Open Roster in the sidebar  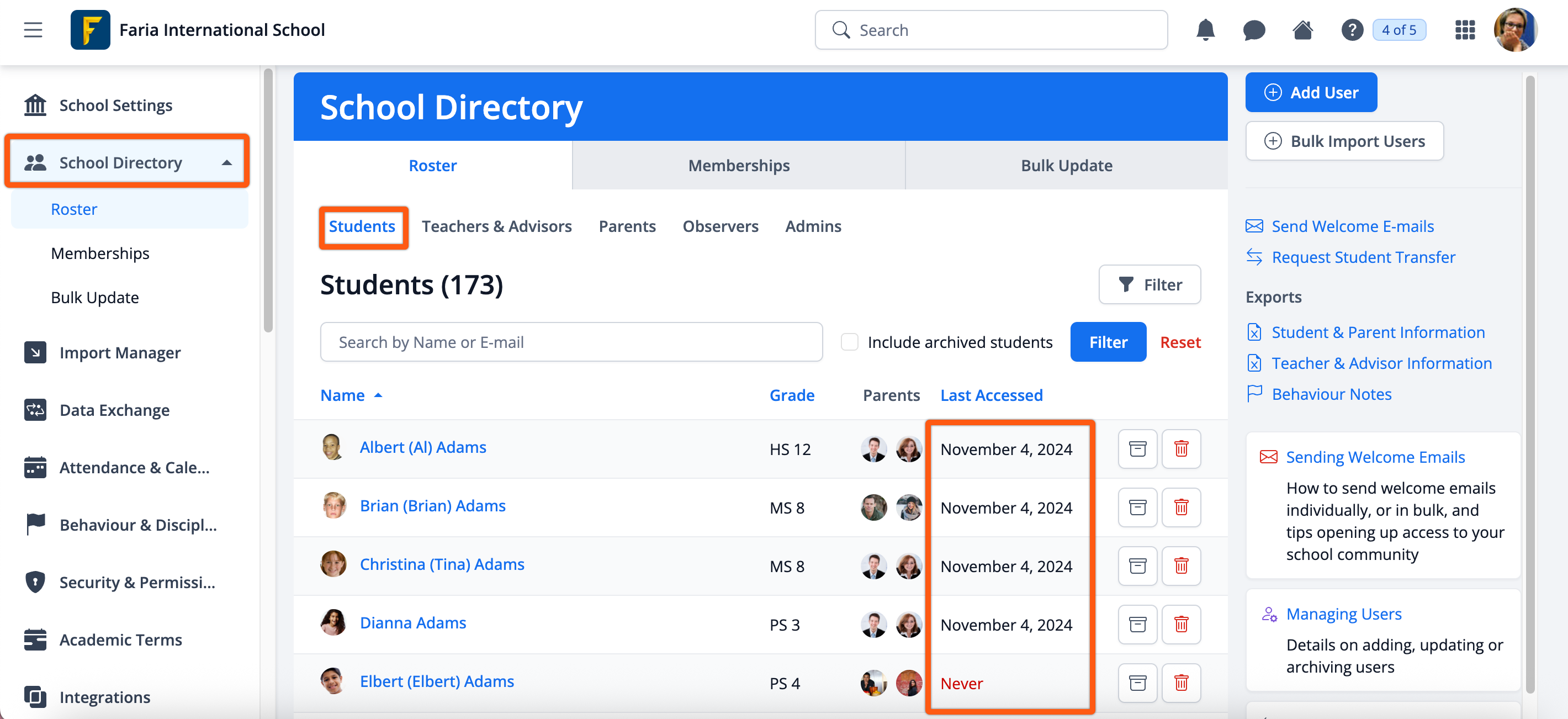(129, 209)
